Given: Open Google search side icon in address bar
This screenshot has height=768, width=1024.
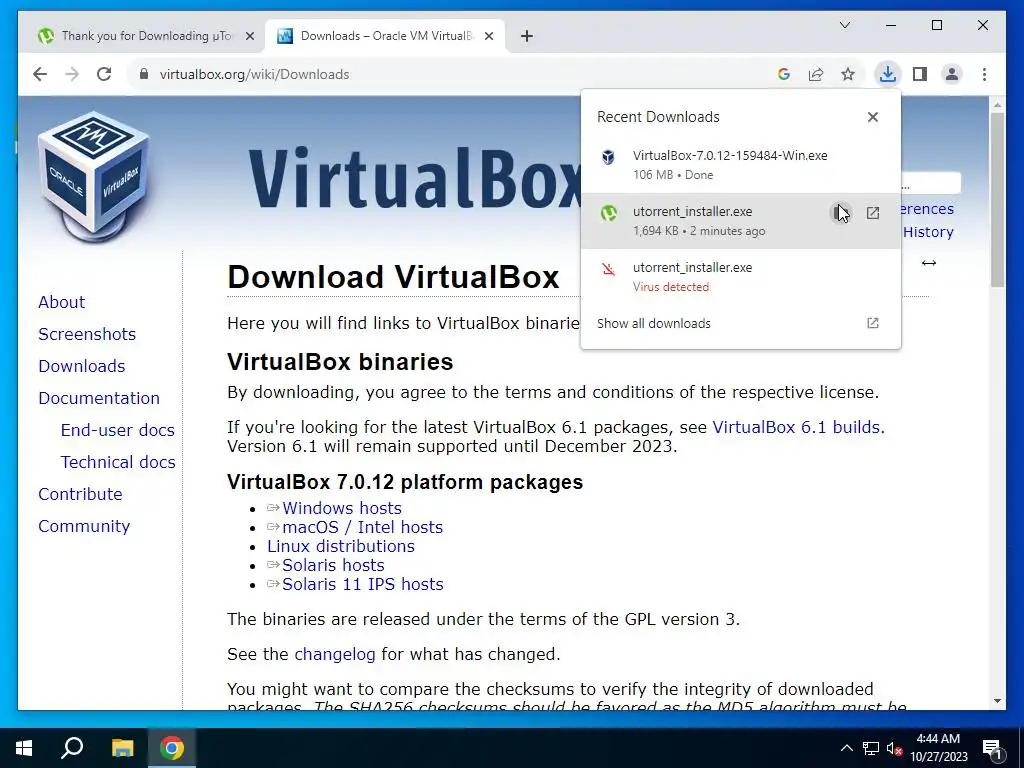Looking at the screenshot, I should point(784,74).
